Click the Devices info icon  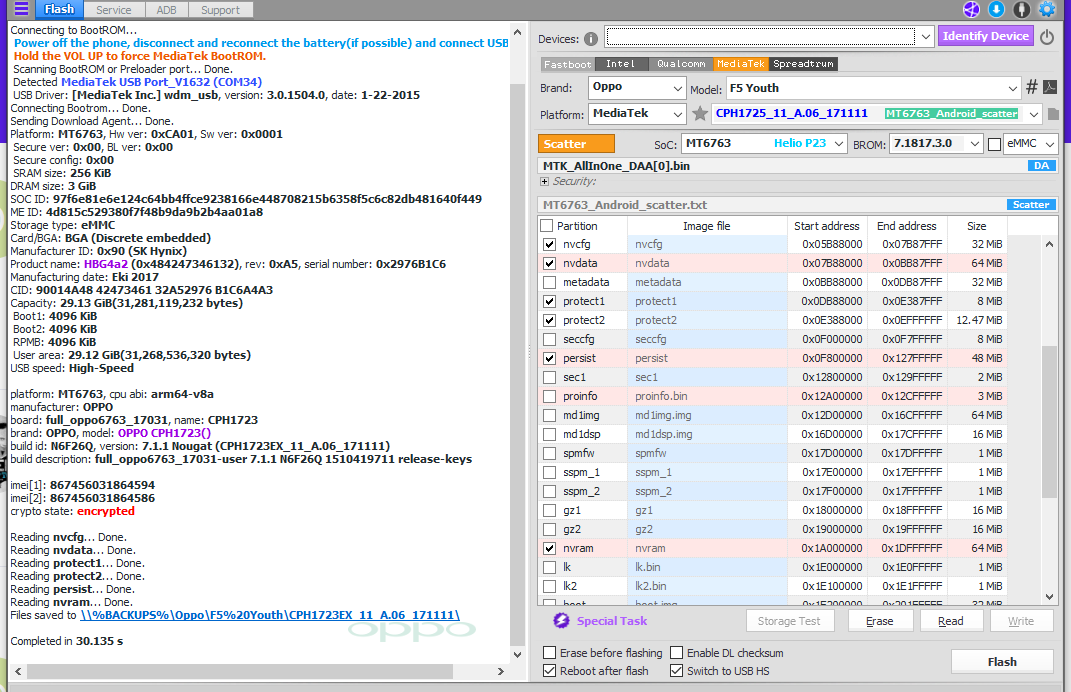[x=592, y=39]
